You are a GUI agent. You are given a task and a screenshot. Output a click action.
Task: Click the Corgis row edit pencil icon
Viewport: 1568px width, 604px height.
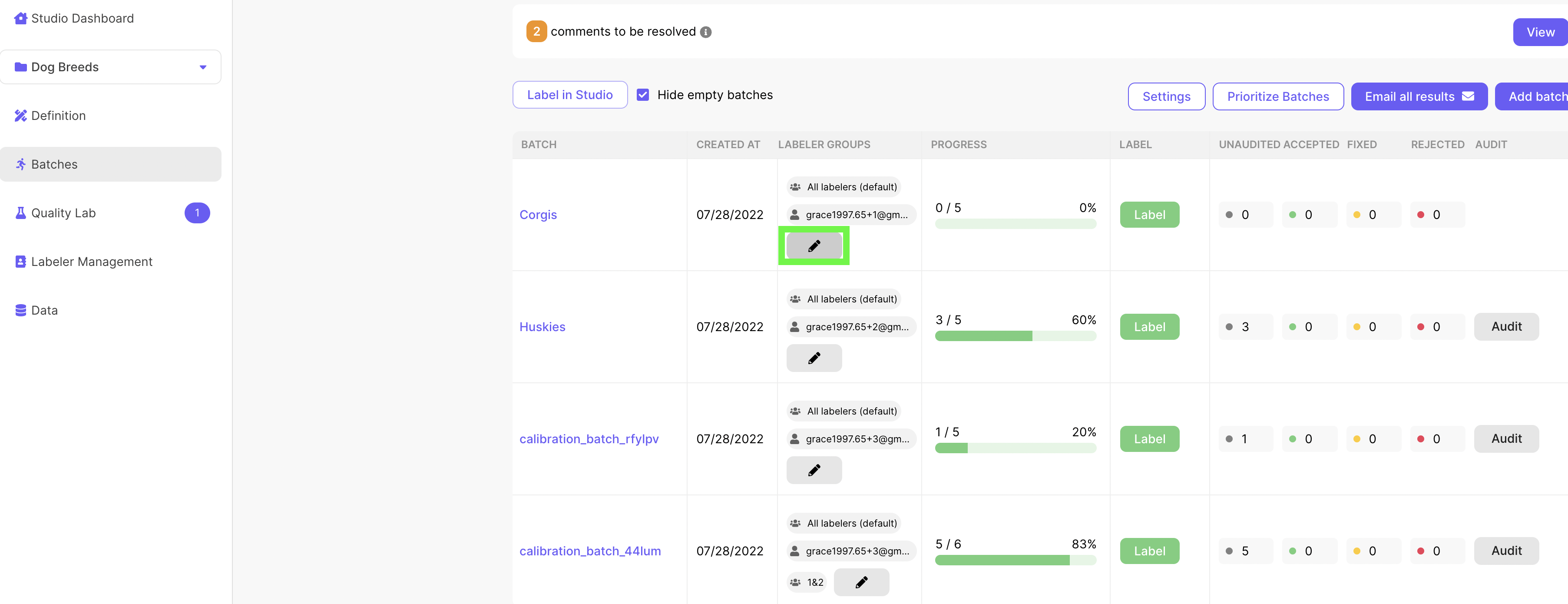[814, 246]
